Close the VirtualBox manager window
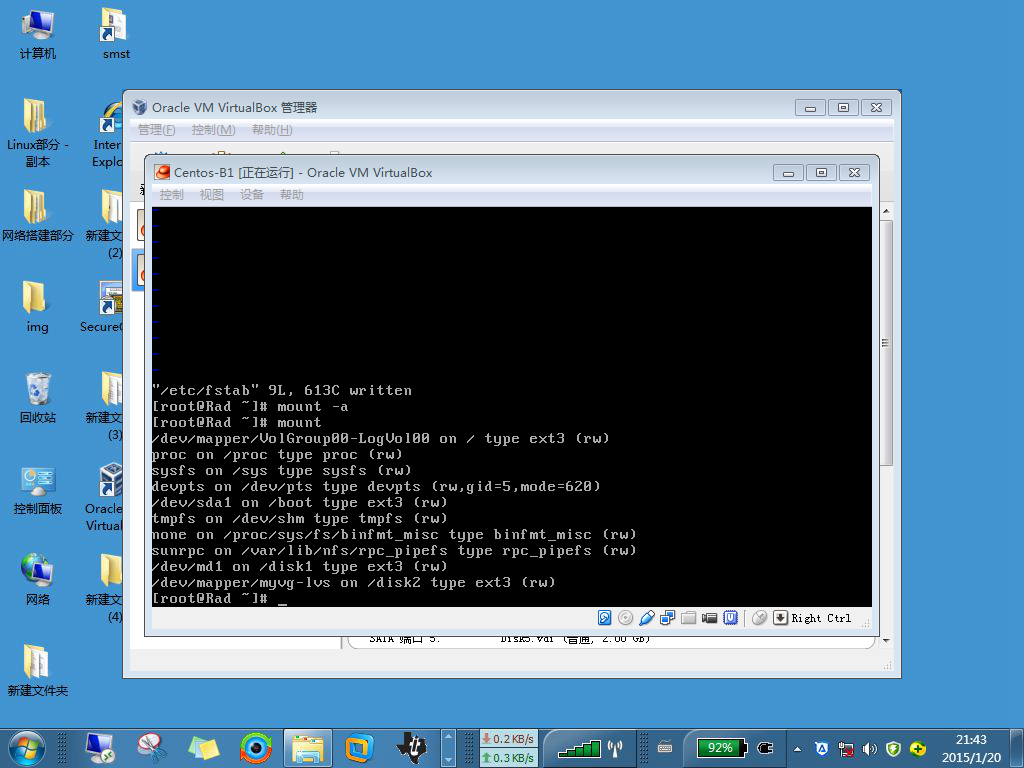This screenshot has height=768, width=1024. point(876,108)
